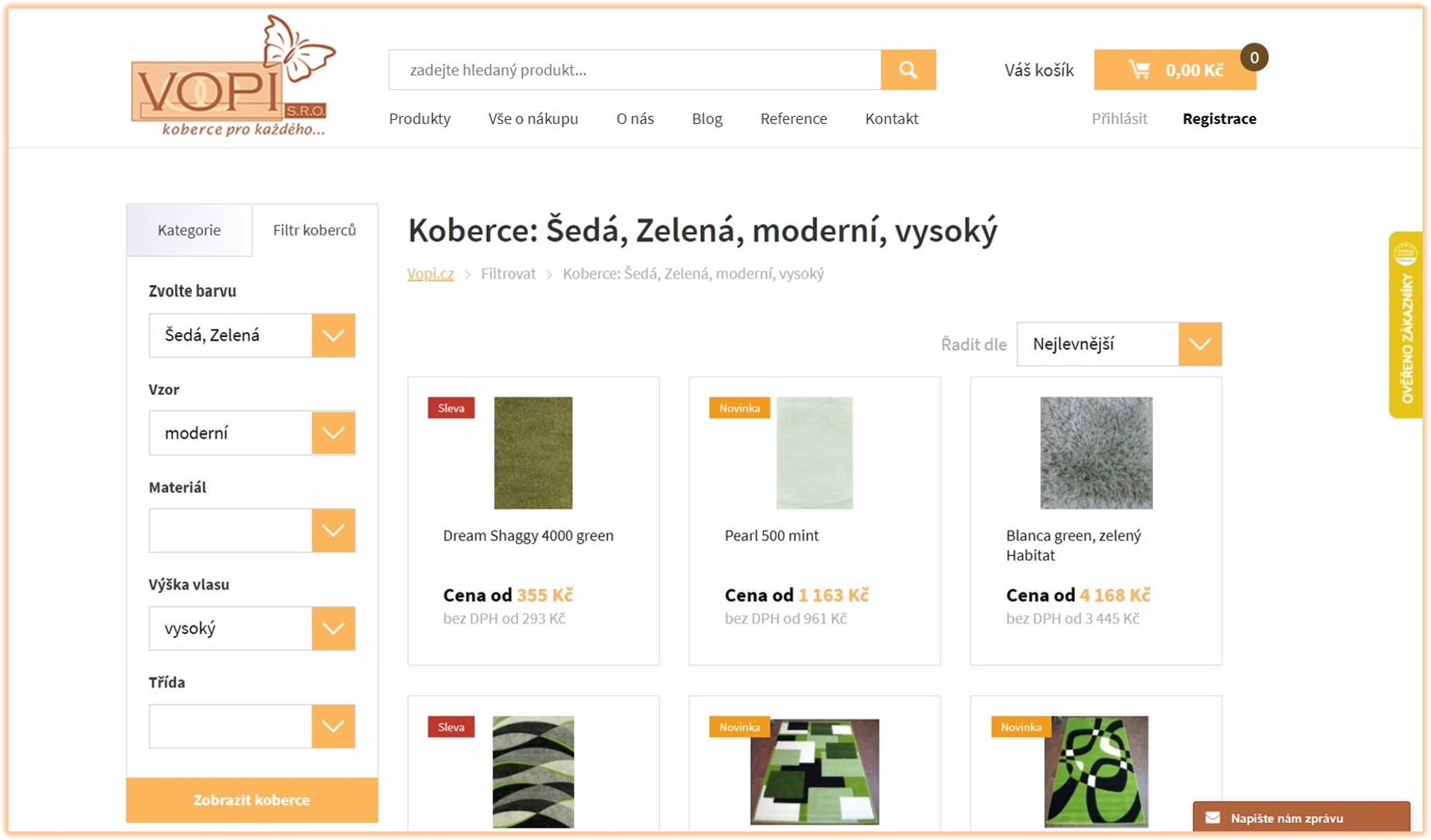Expand the Třída dropdown arrow
The height and width of the screenshot is (840, 1431).
click(x=334, y=726)
